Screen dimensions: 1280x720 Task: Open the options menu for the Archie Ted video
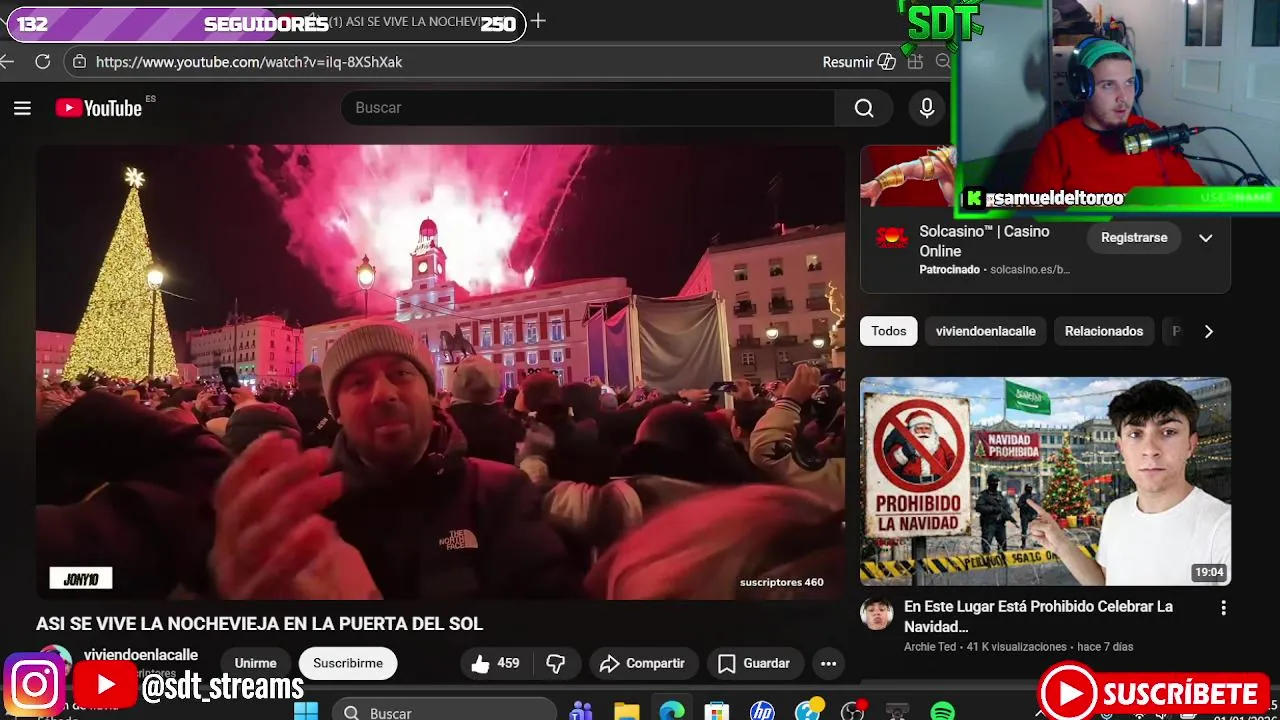pyautogui.click(x=1223, y=607)
